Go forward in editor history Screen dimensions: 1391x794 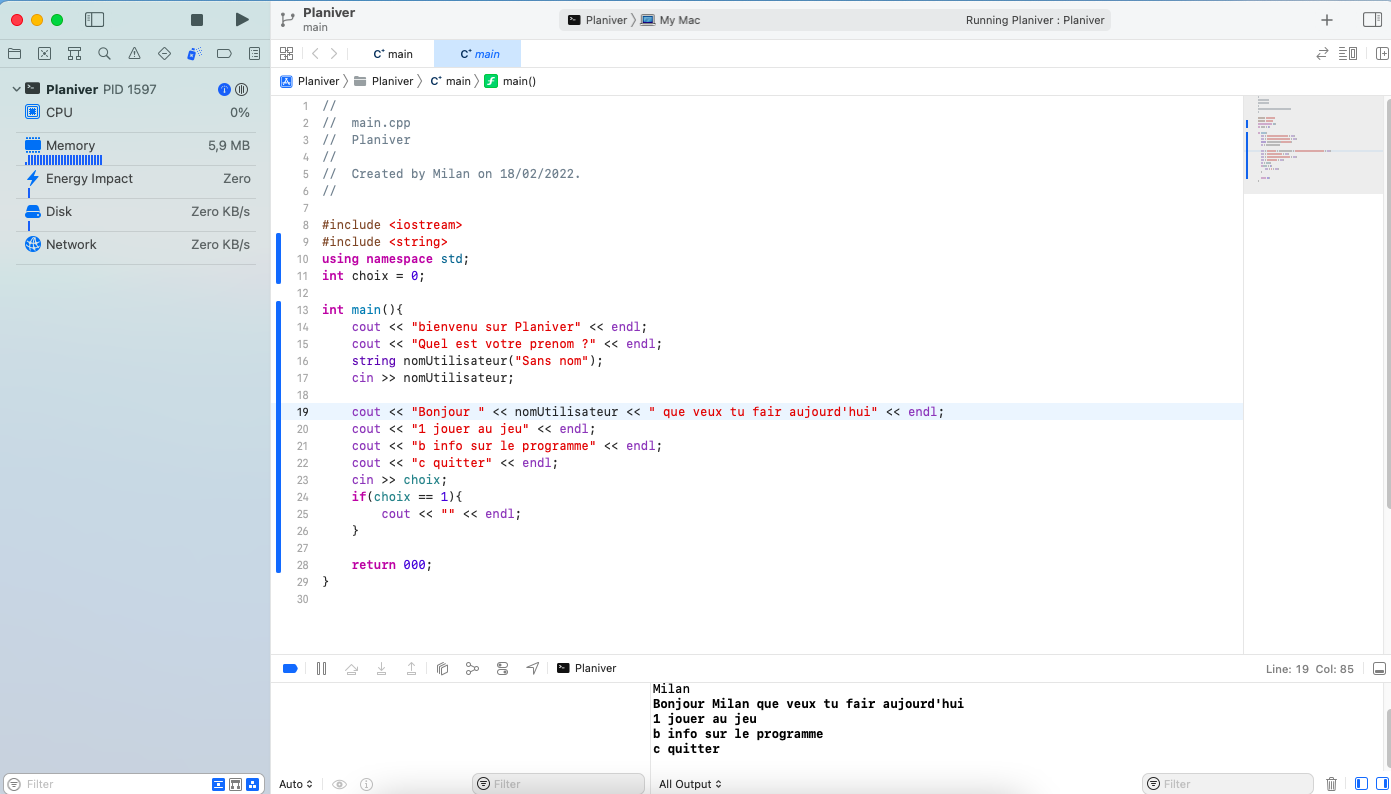(x=334, y=54)
